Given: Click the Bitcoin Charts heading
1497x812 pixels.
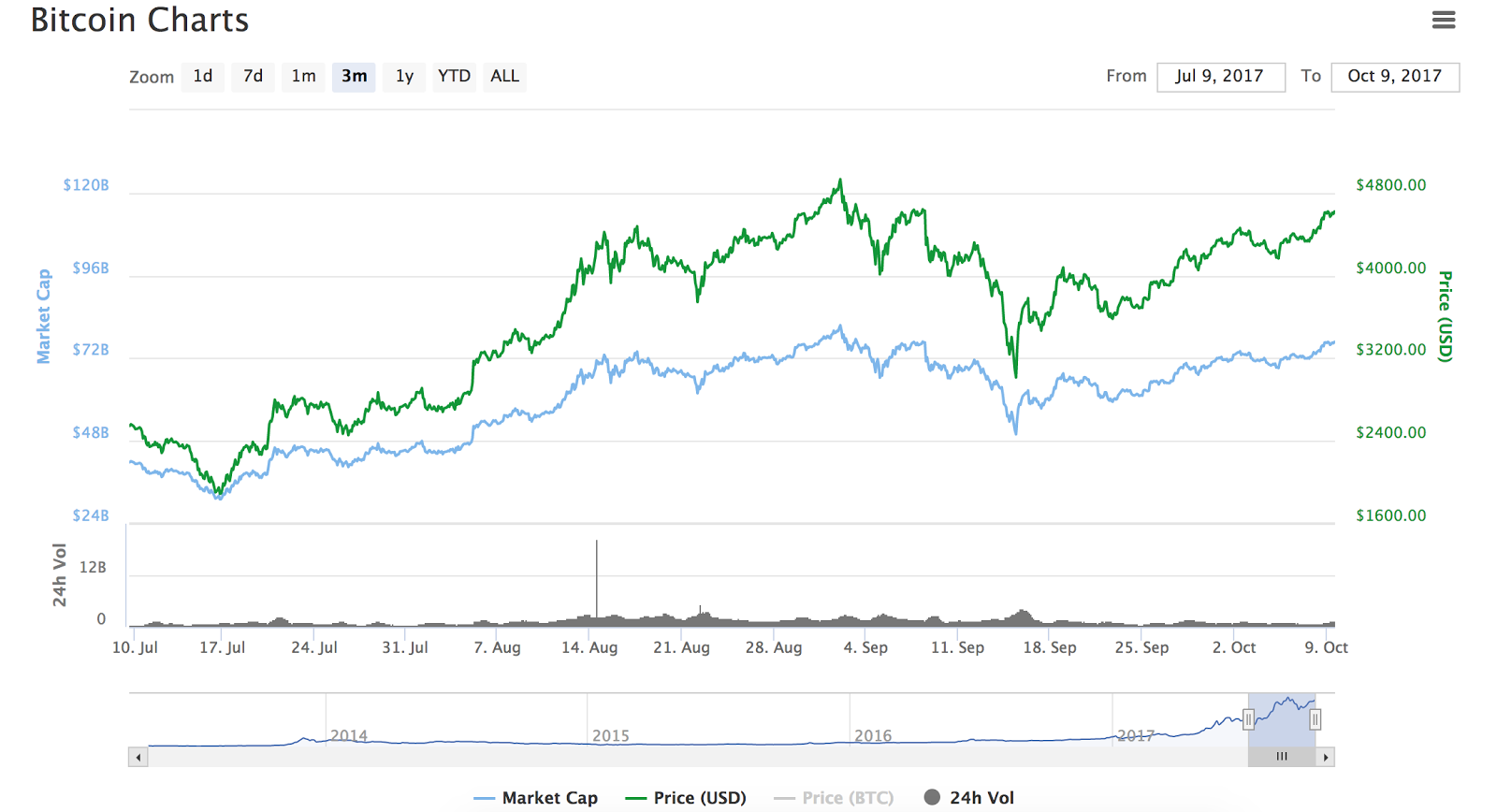Looking at the screenshot, I should click(139, 21).
